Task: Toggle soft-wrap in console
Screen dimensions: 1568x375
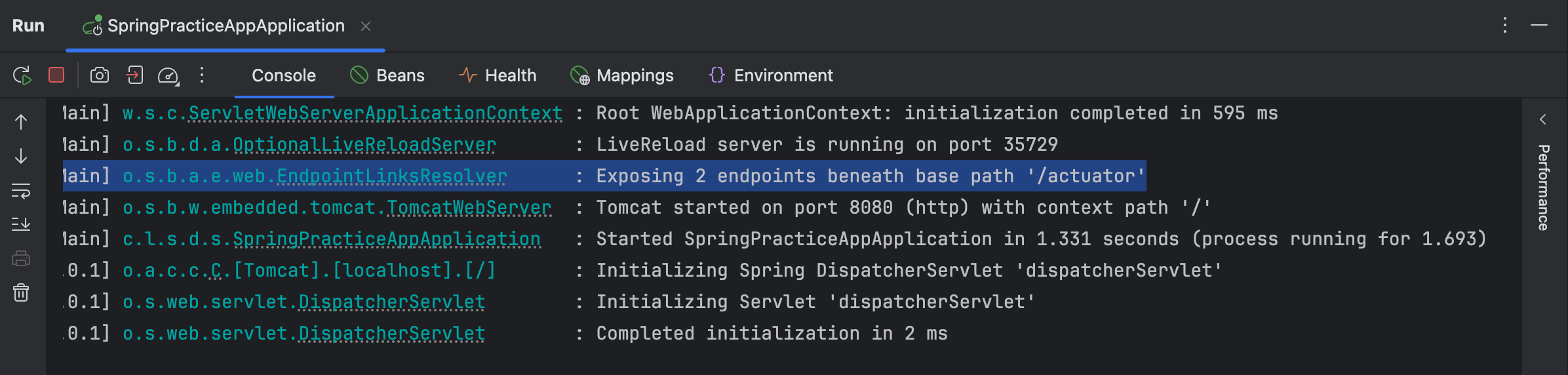Action: (21, 191)
